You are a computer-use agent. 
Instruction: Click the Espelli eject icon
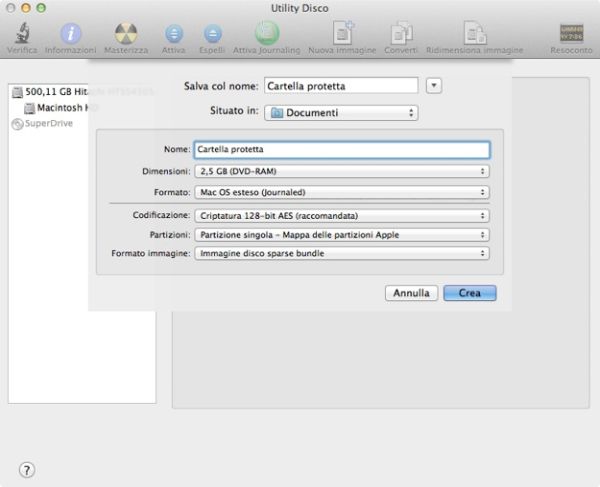coord(211,33)
